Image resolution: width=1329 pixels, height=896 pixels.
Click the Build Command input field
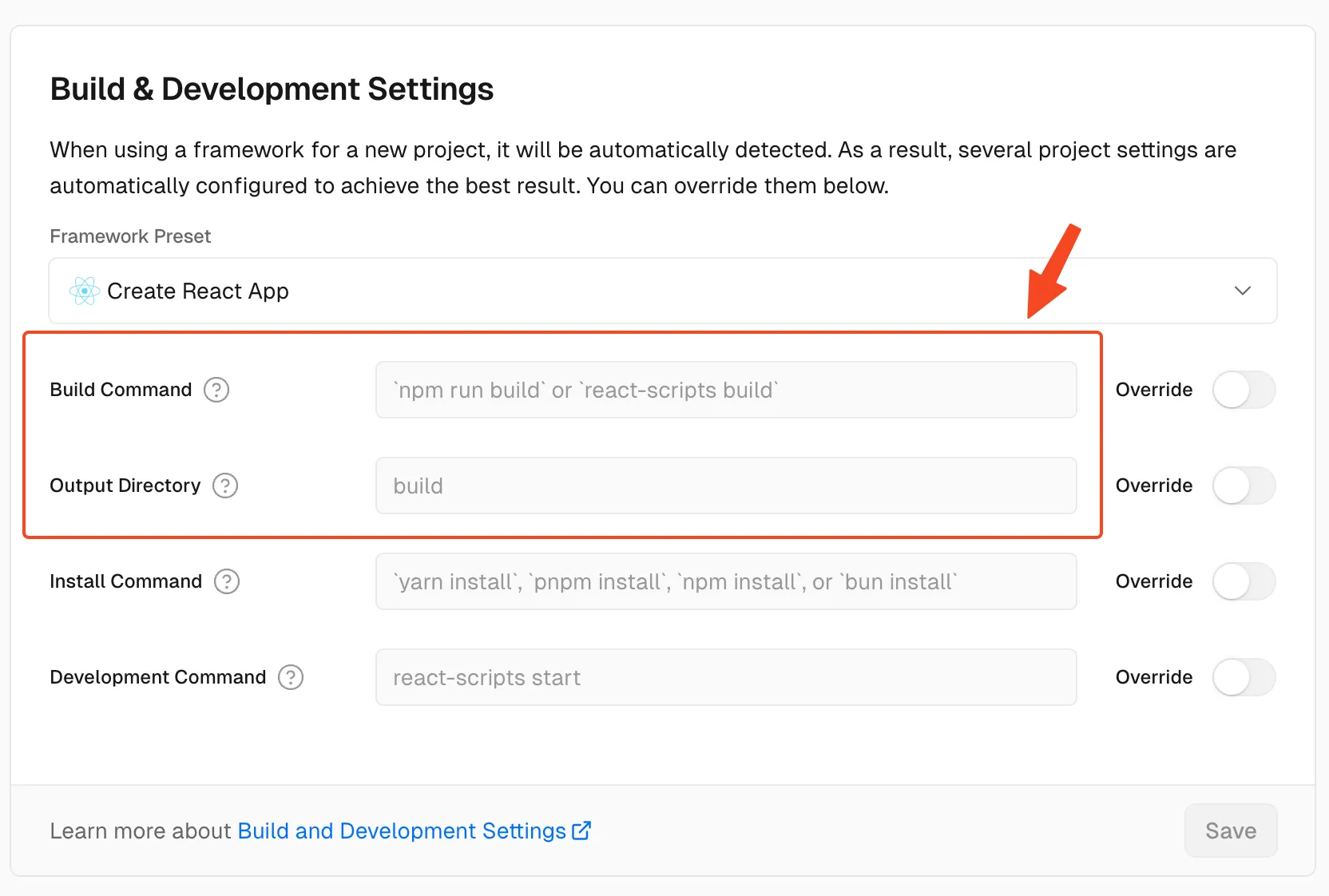click(725, 390)
